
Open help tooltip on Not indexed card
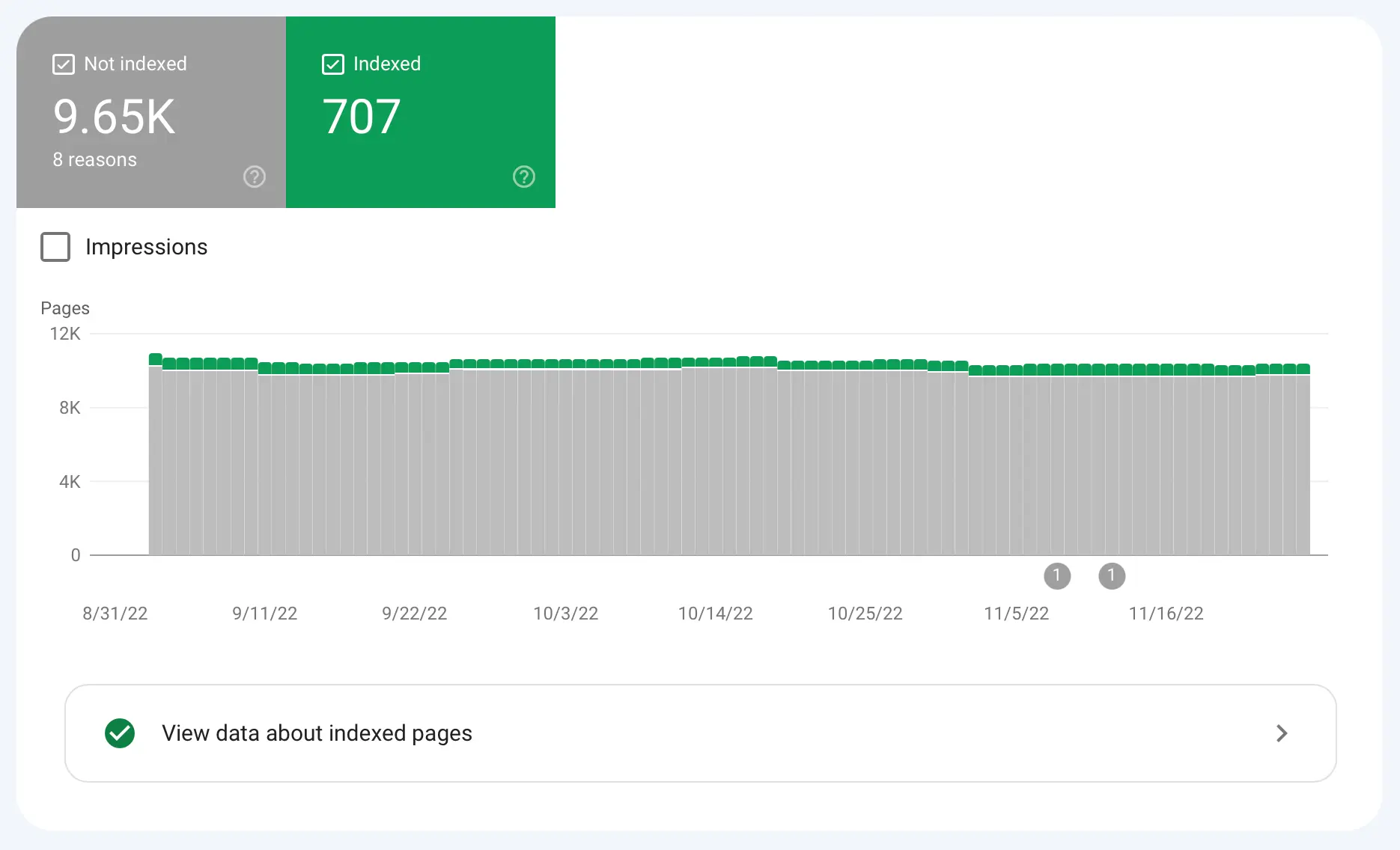pos(255,177)
